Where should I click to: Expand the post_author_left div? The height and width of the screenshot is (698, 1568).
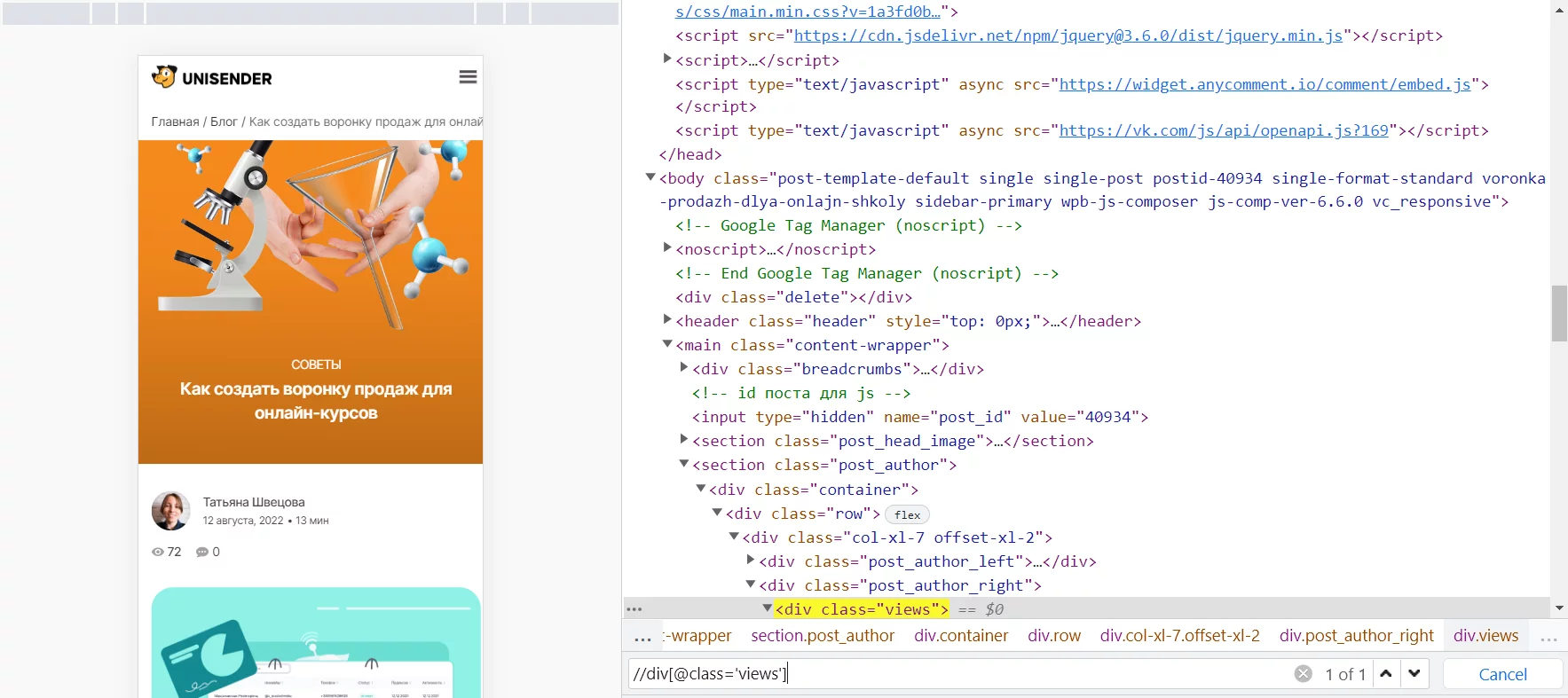pos(751,560)
